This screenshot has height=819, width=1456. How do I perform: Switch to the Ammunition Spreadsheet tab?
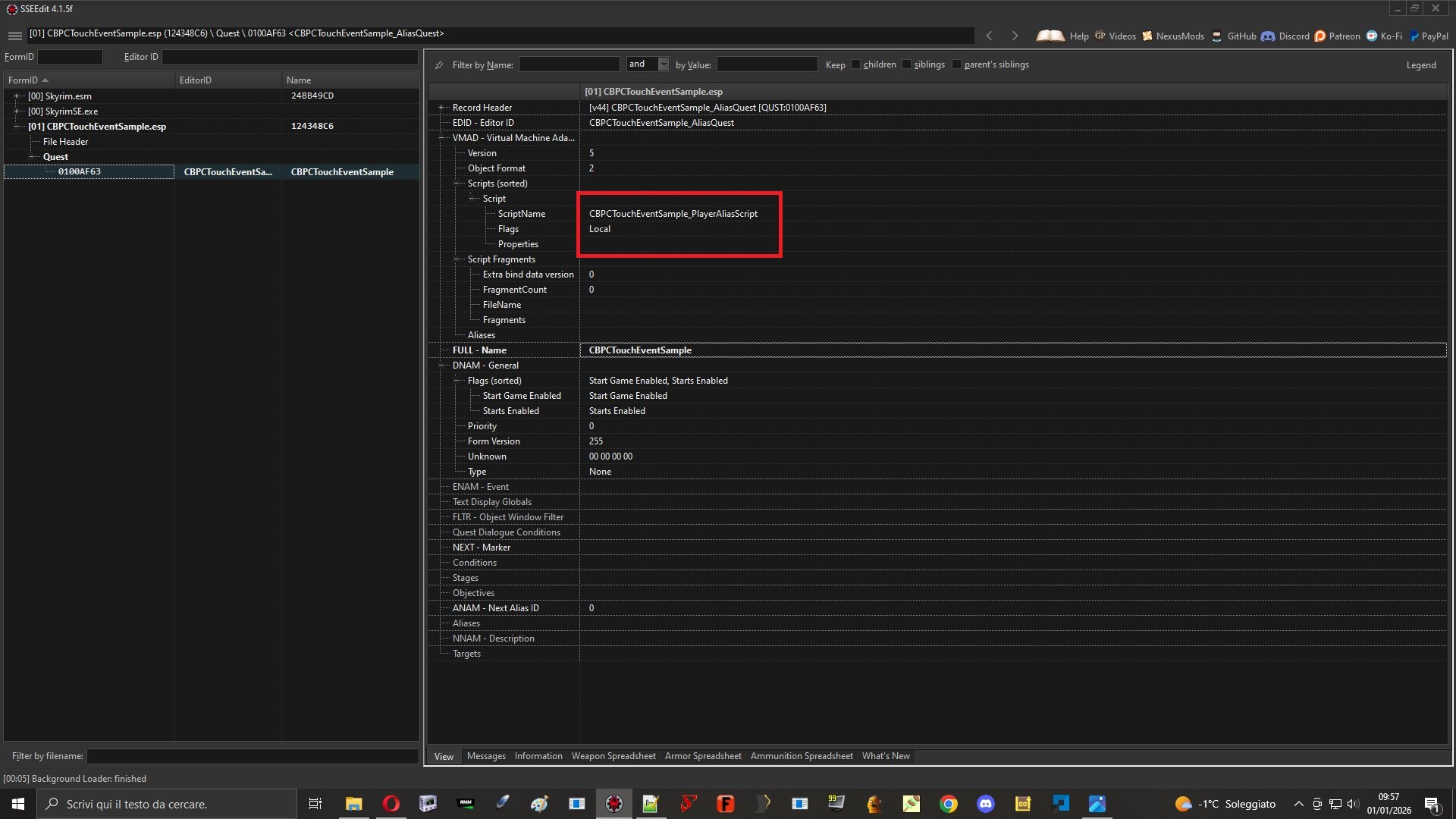tap(802, 756)
